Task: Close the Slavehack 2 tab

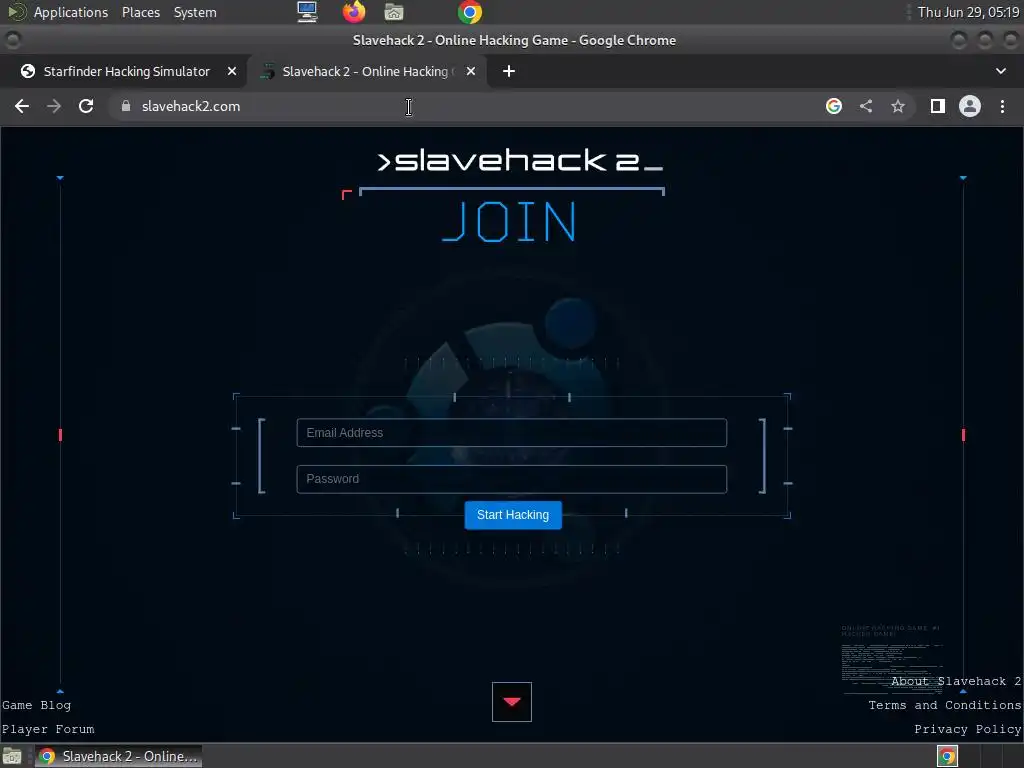Action: pyautogui.click(x=471, y=71)
